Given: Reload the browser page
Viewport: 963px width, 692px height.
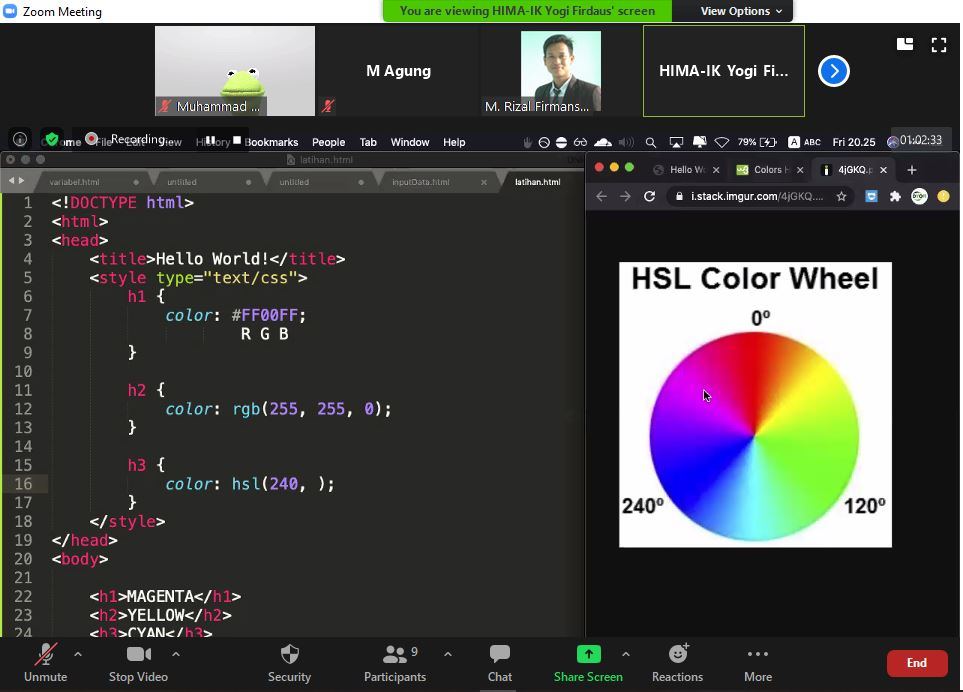Looking at the screenshot, I should point(649,196).
